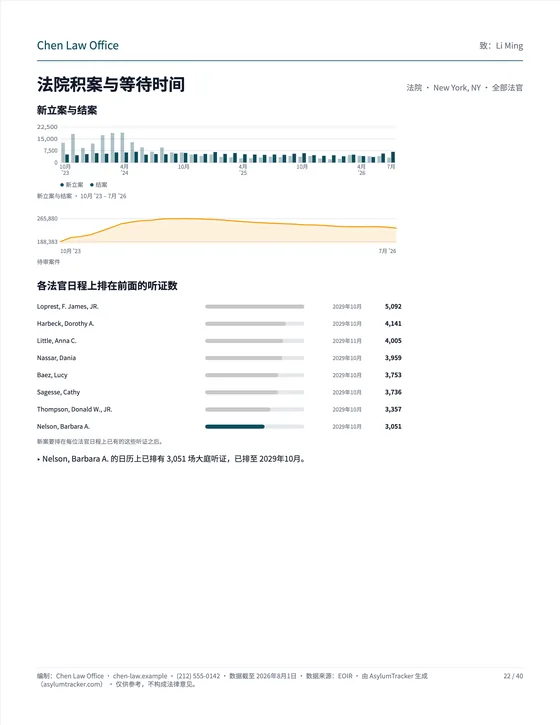
Task: Click the hearing count '3,736'
Action: click(x=393, y=392)
